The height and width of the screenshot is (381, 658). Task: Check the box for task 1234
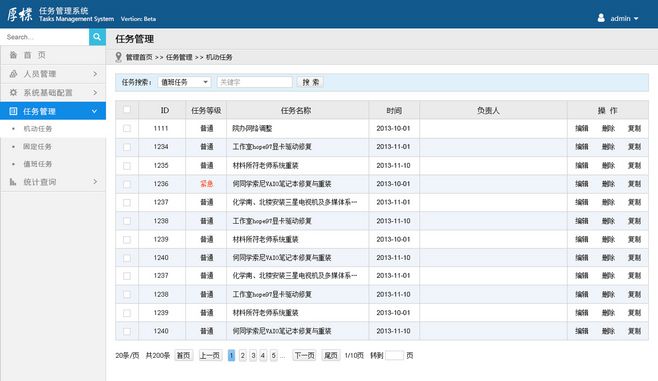(x=127, y=147)
